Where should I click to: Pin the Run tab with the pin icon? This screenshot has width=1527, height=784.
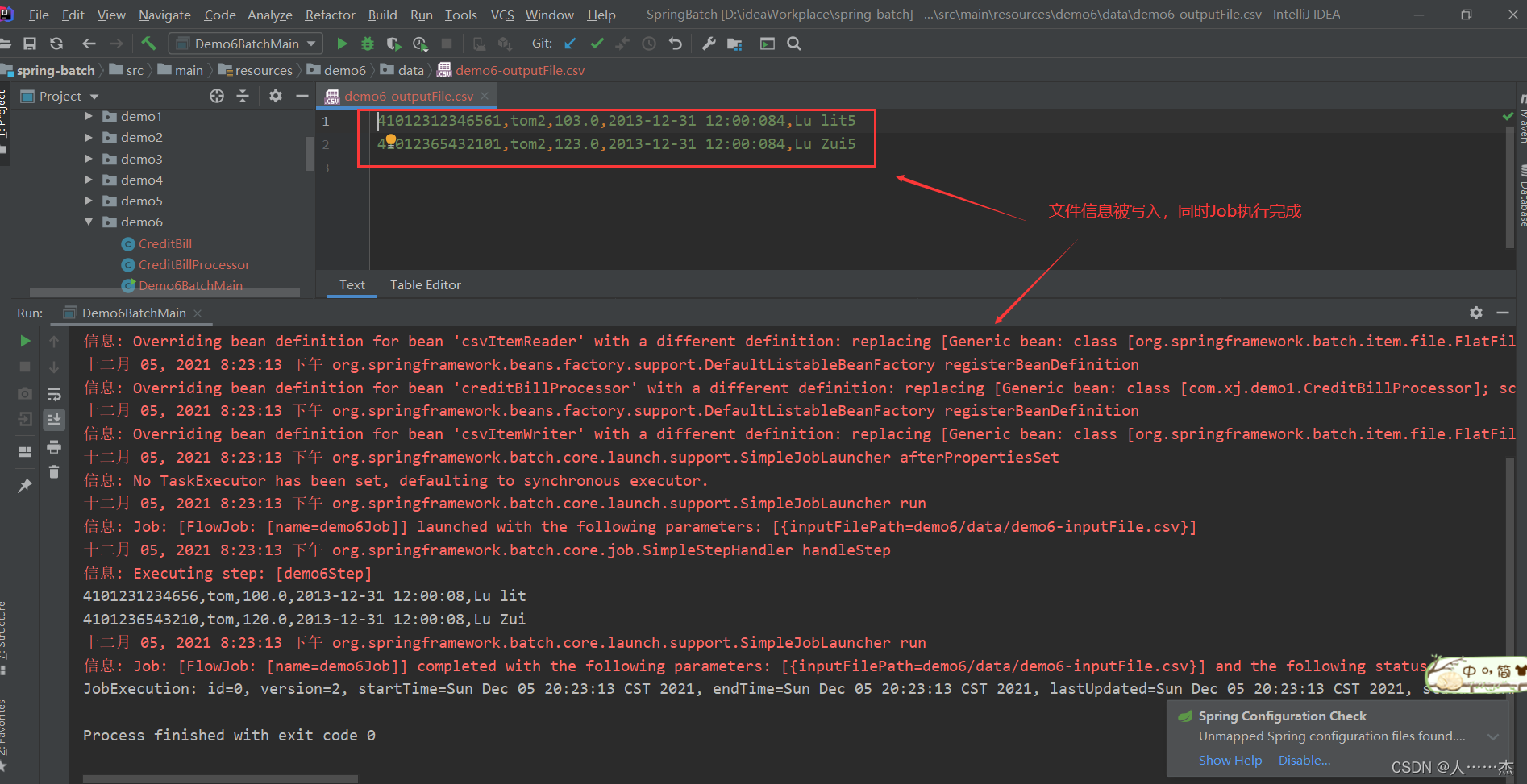tap(25, 485)
